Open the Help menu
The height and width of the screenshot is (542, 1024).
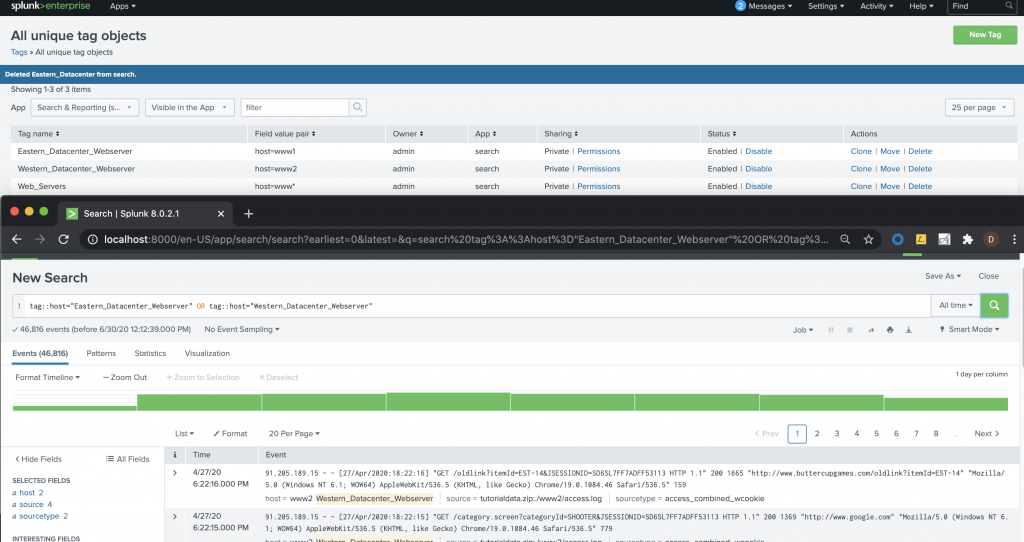click(x=921, y=6)
